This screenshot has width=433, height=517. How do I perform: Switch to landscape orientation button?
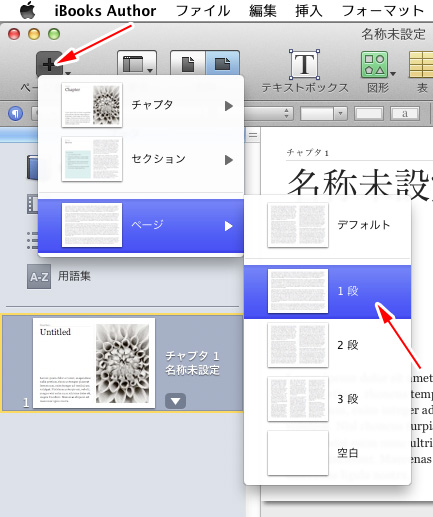222,64
